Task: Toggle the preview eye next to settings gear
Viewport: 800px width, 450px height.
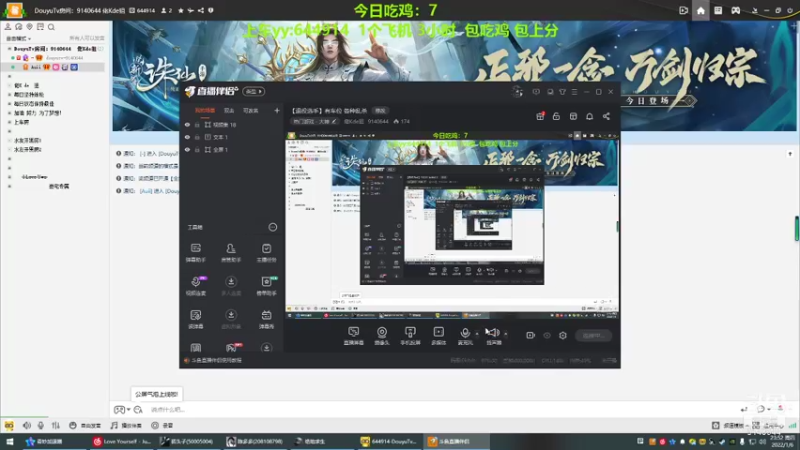Action: (547, 335)
